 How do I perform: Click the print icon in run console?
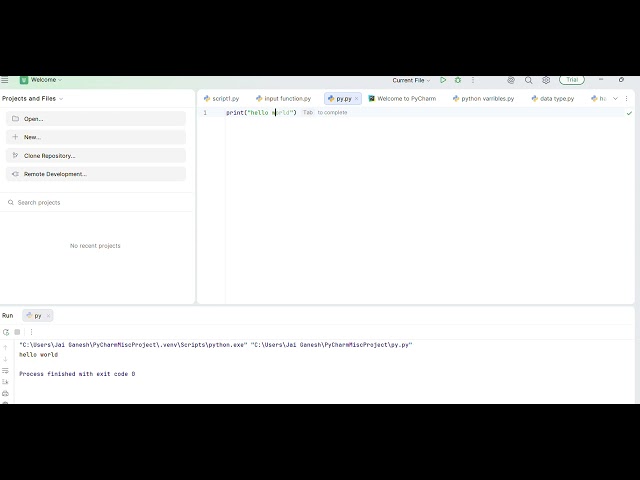pos(5,393)
